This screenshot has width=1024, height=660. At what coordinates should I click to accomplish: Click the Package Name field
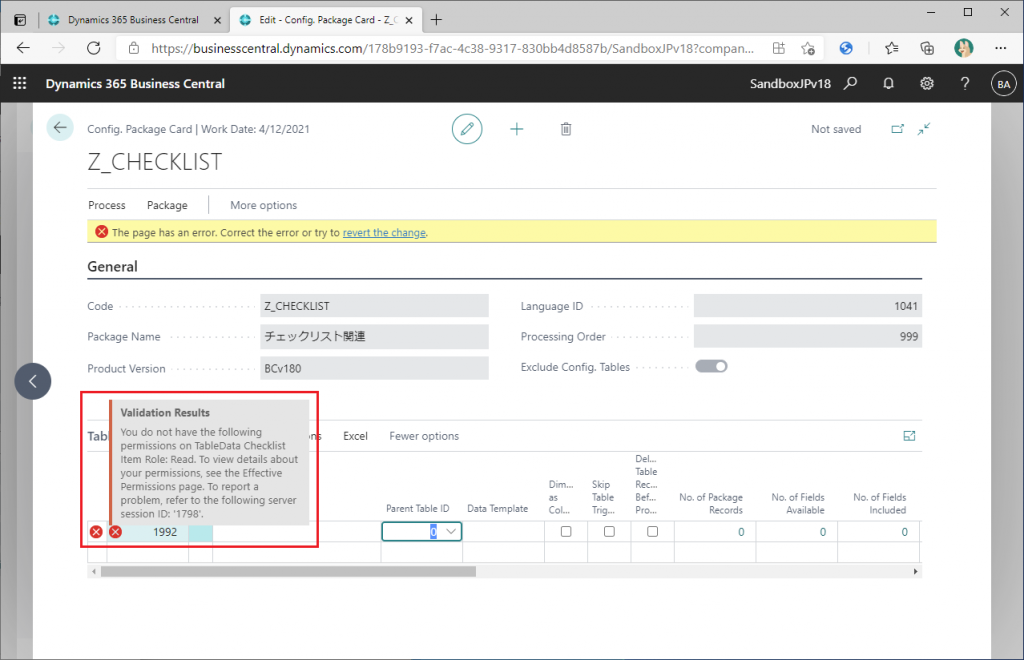[374, 336]
